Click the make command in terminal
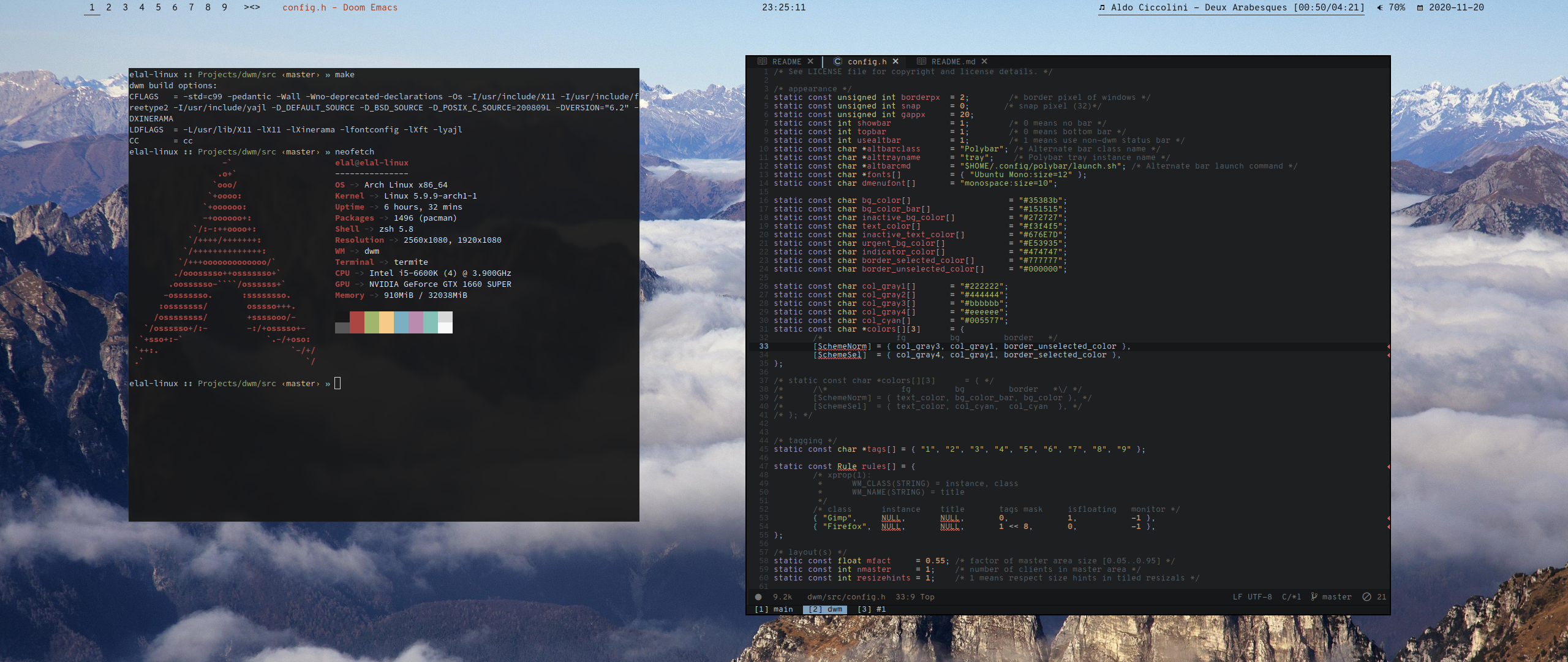1568x662 pixels. pos(344,75)
